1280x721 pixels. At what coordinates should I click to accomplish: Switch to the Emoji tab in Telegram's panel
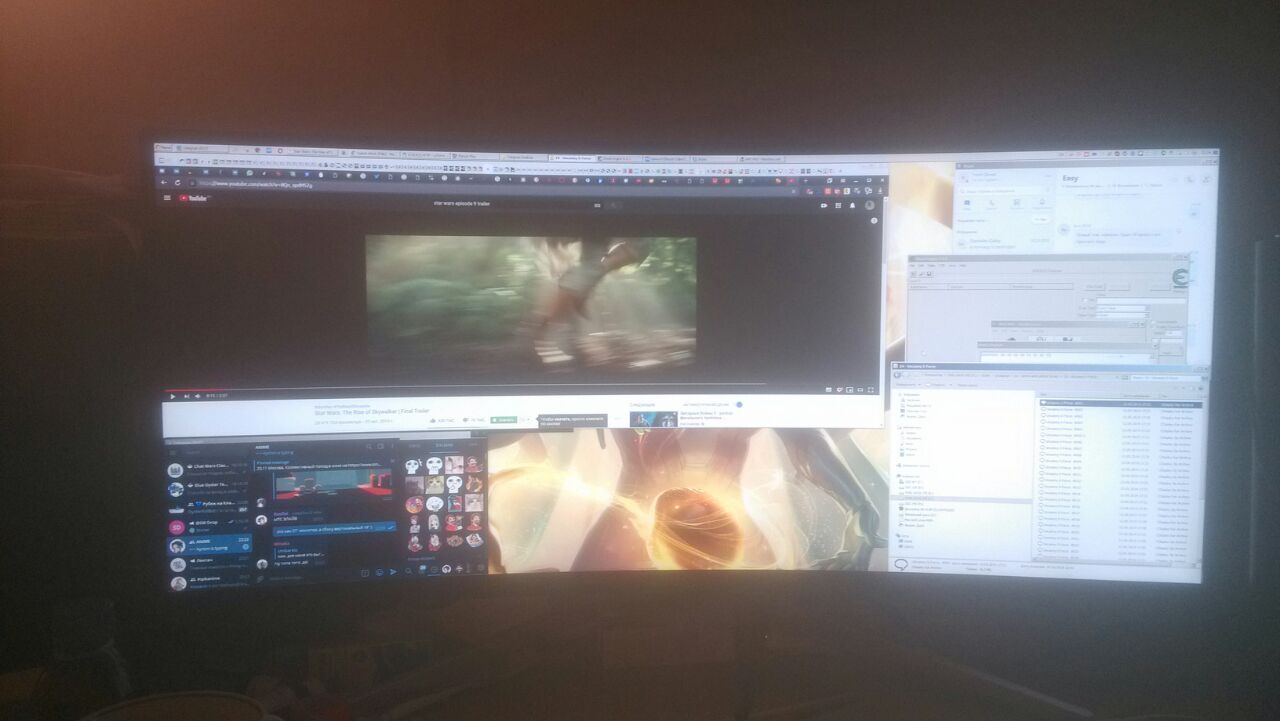click(415, 444)
